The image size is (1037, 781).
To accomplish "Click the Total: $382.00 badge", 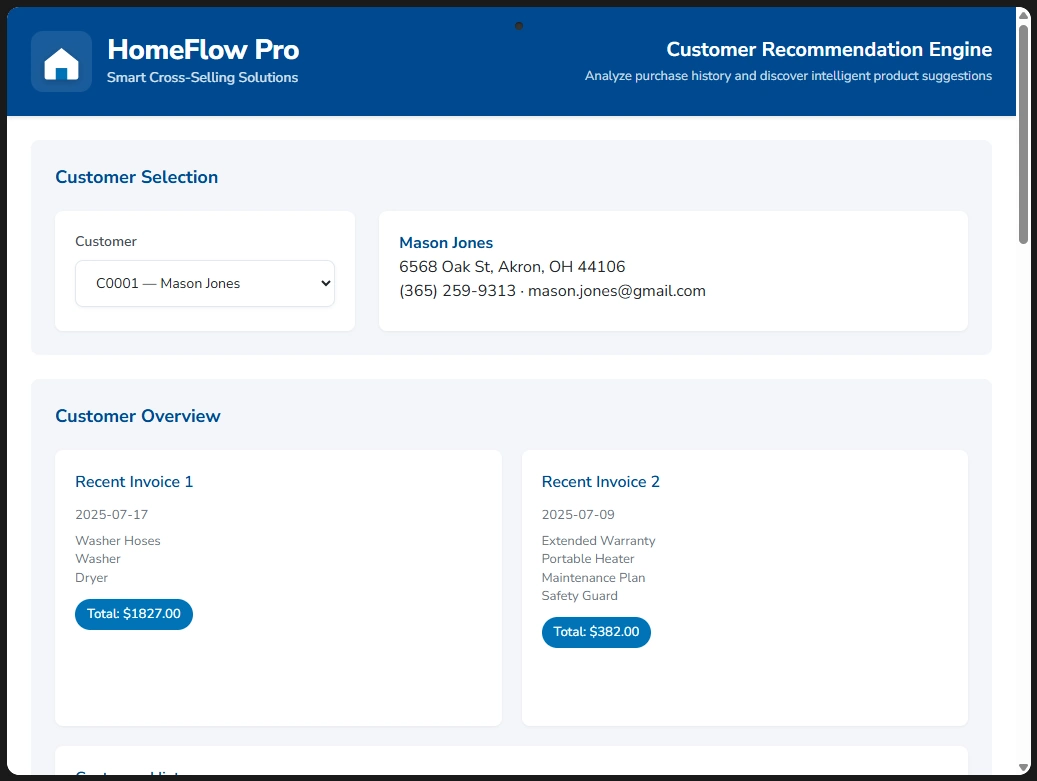I will [596, 632].
